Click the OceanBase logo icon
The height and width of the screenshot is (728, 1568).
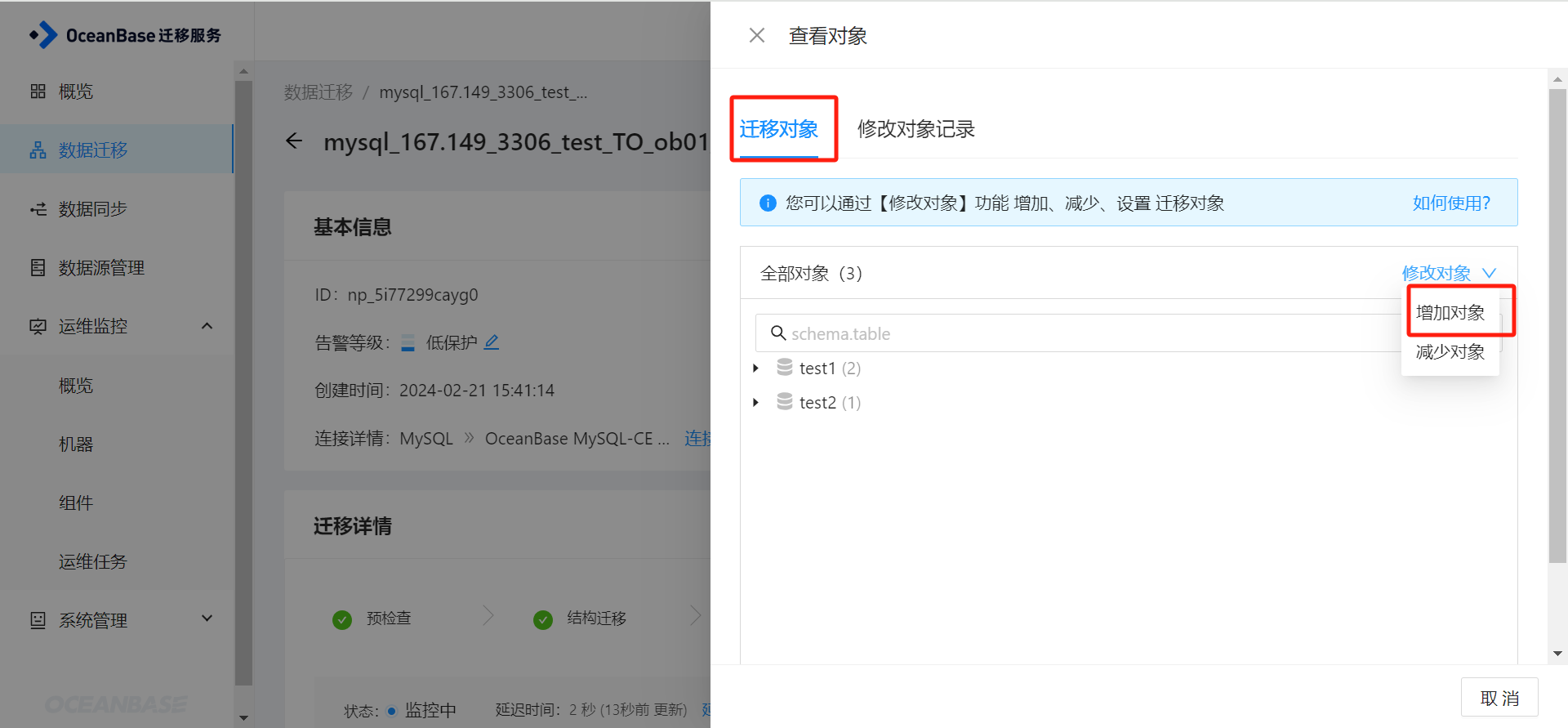point(43,35)
